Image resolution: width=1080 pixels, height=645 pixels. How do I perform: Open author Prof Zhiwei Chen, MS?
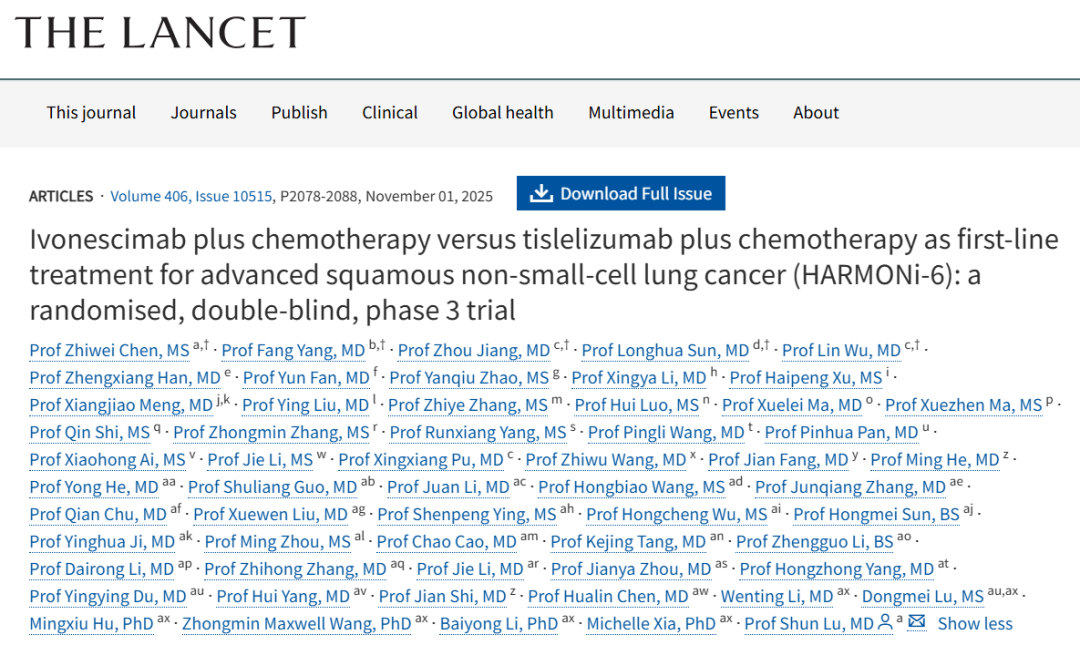[109, 351]
